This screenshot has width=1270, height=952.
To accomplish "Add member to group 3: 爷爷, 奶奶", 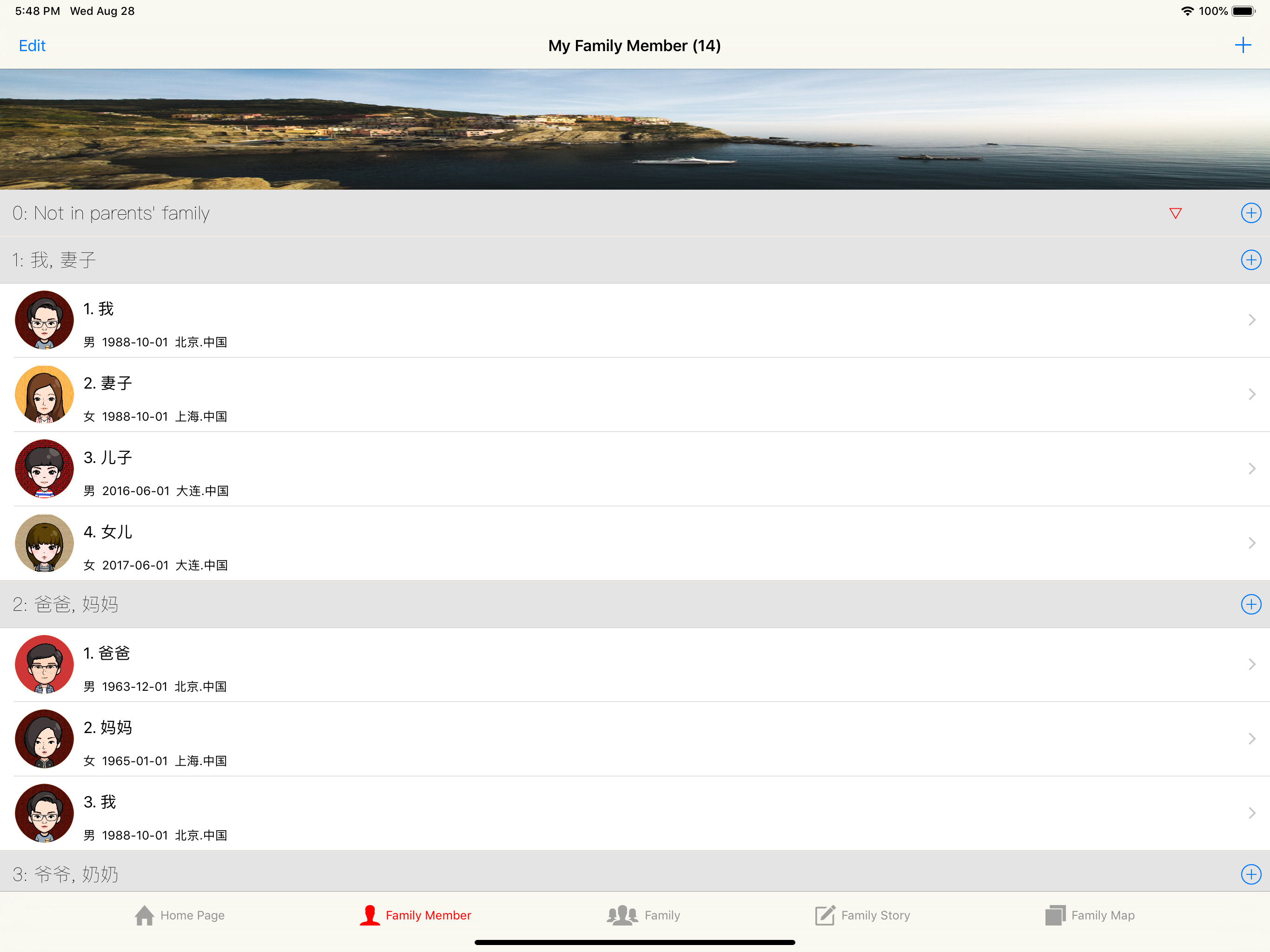I will pyautogui.click(x=1250, y=874).
